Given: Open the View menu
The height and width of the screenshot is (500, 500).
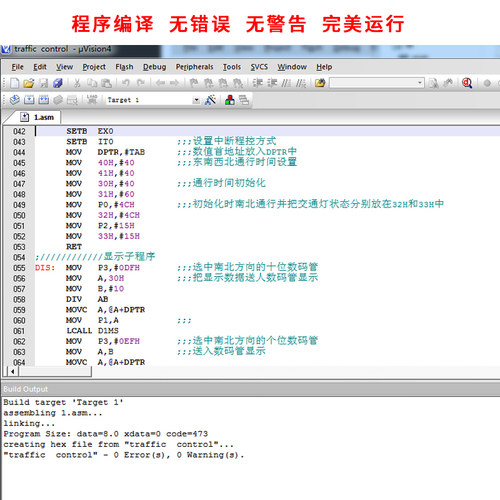Looking at the screenshot, I should [64, 67].
